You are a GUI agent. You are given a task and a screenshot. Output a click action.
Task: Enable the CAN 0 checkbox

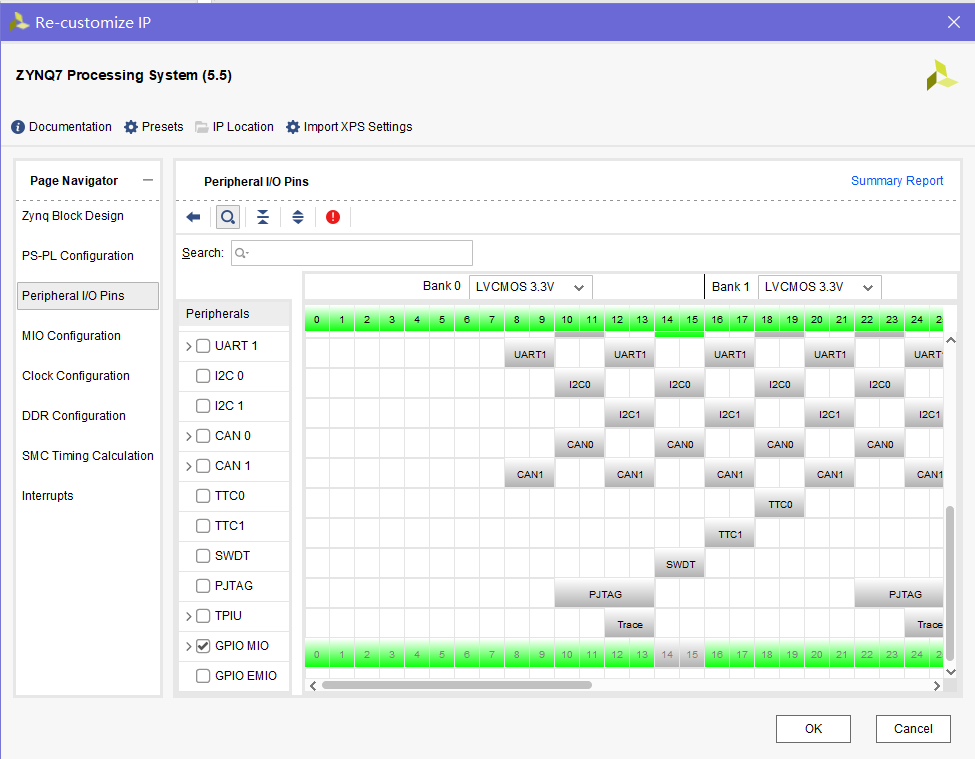pos(203,436)
